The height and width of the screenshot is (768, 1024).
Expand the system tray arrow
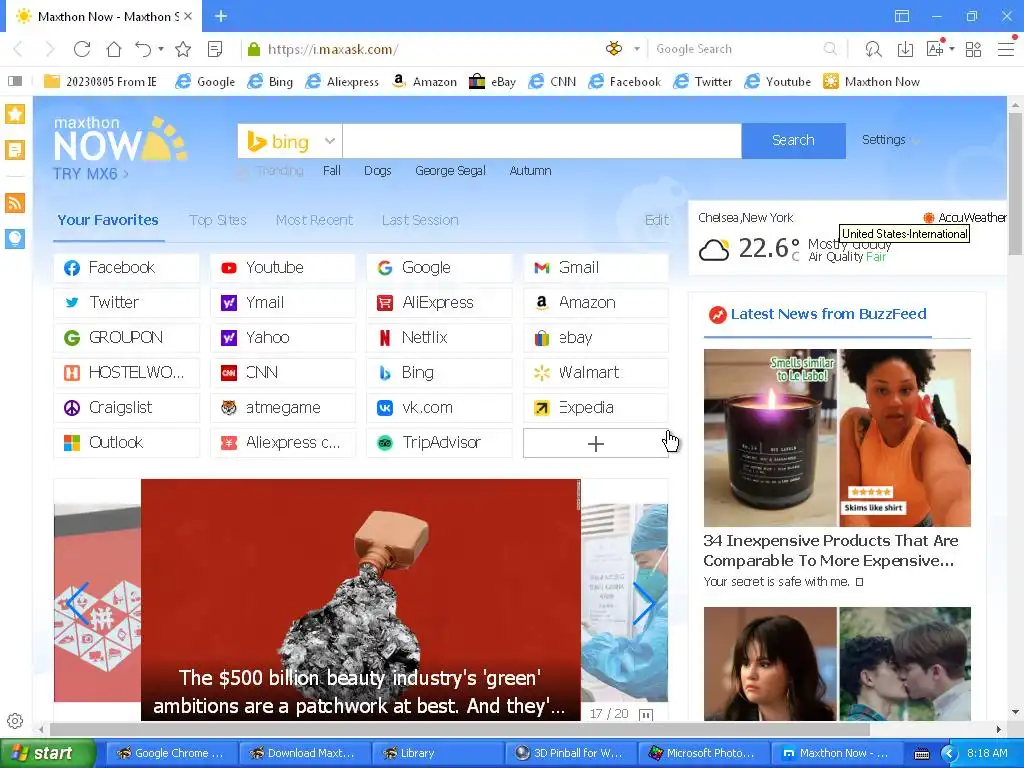pos(949,753)
